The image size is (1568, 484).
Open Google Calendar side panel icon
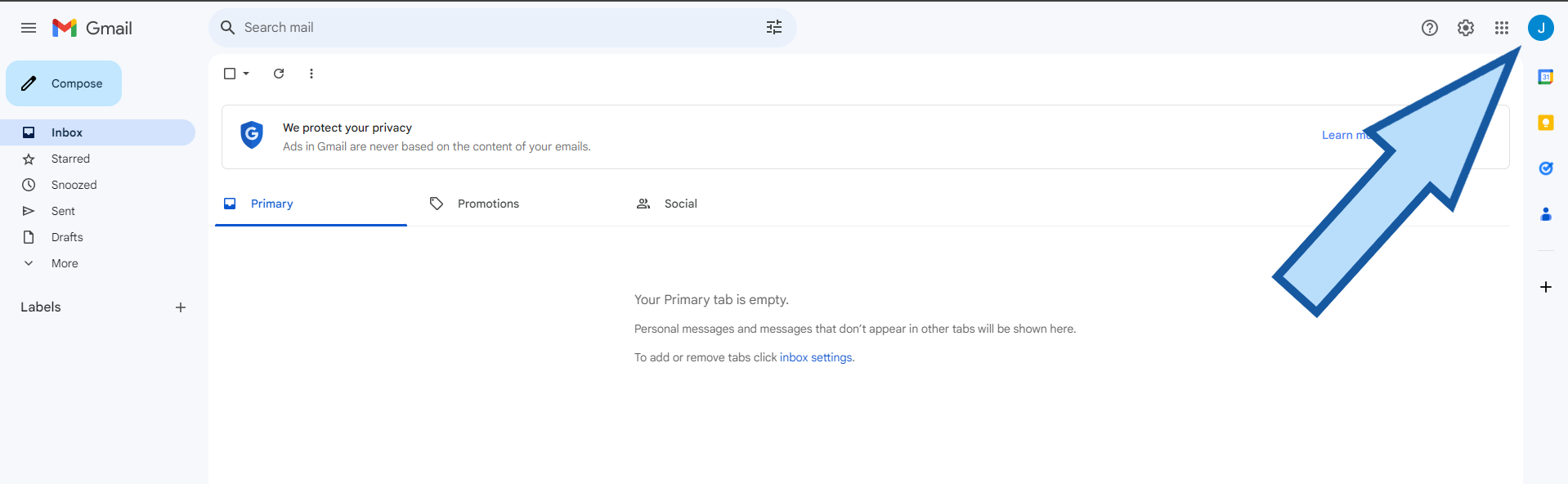click(1545, 77)
